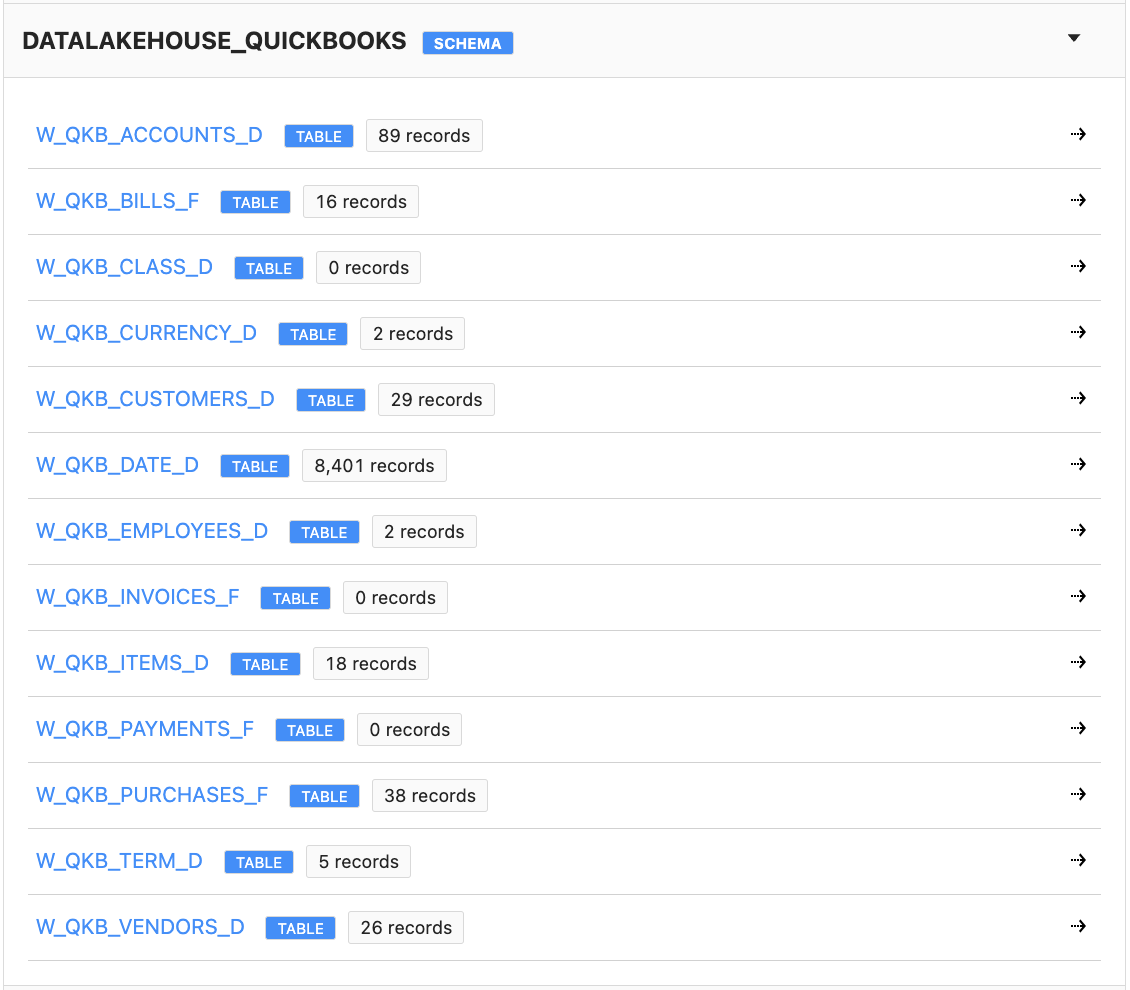The width and height of the screenshot is (1130, 990).
Task: Collapse the DATALAKEHOUSE_QUICKBOOKS schema section
Action: [1074, 39]
